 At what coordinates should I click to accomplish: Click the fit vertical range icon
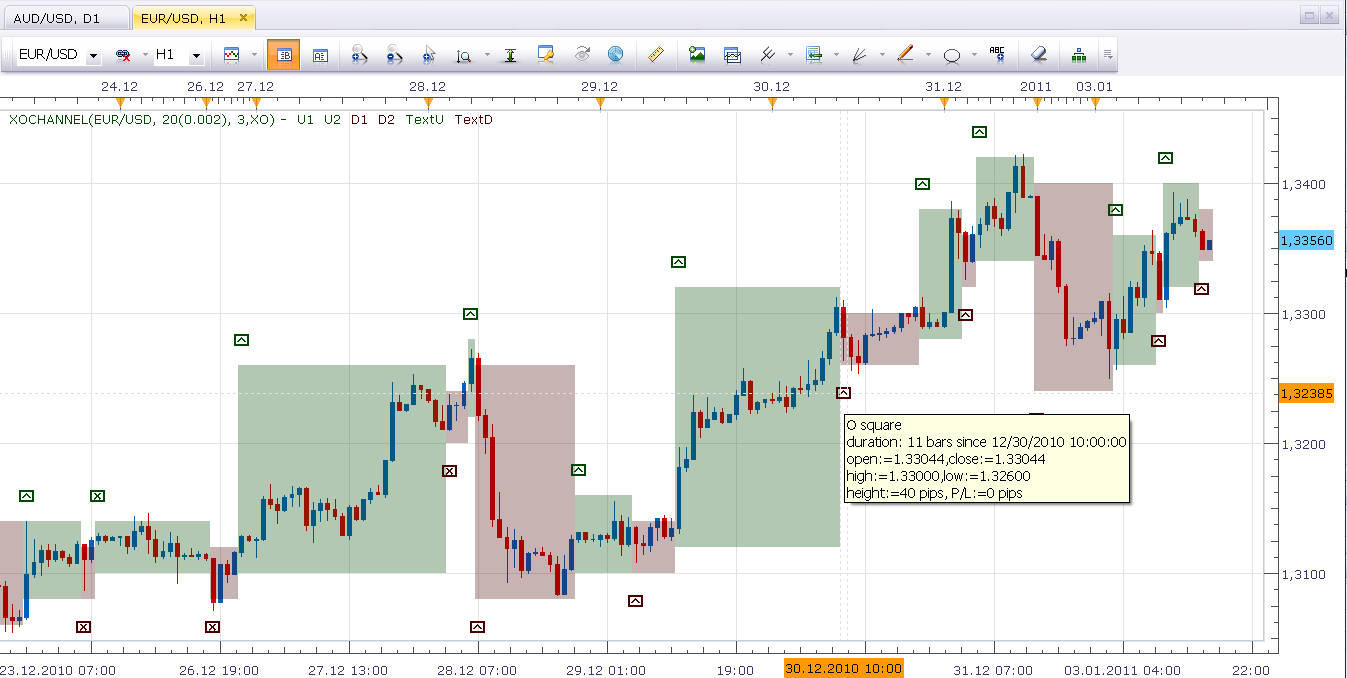point(510,55)
